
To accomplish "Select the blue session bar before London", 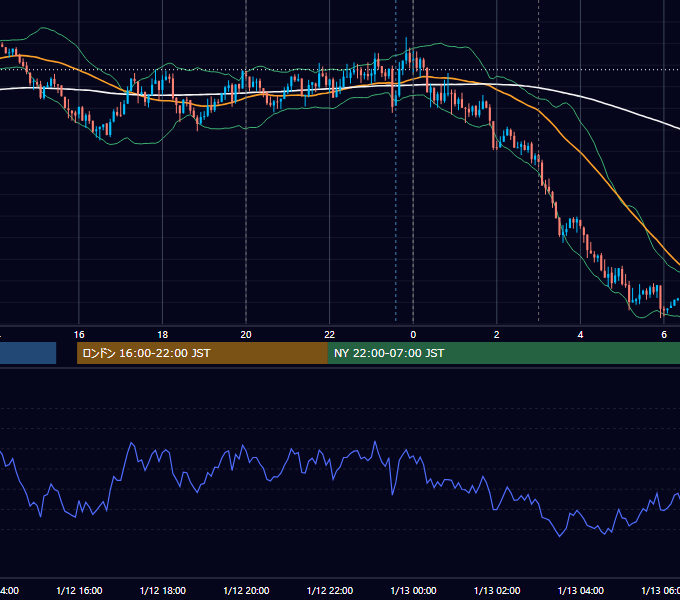I will pos(28,353).
